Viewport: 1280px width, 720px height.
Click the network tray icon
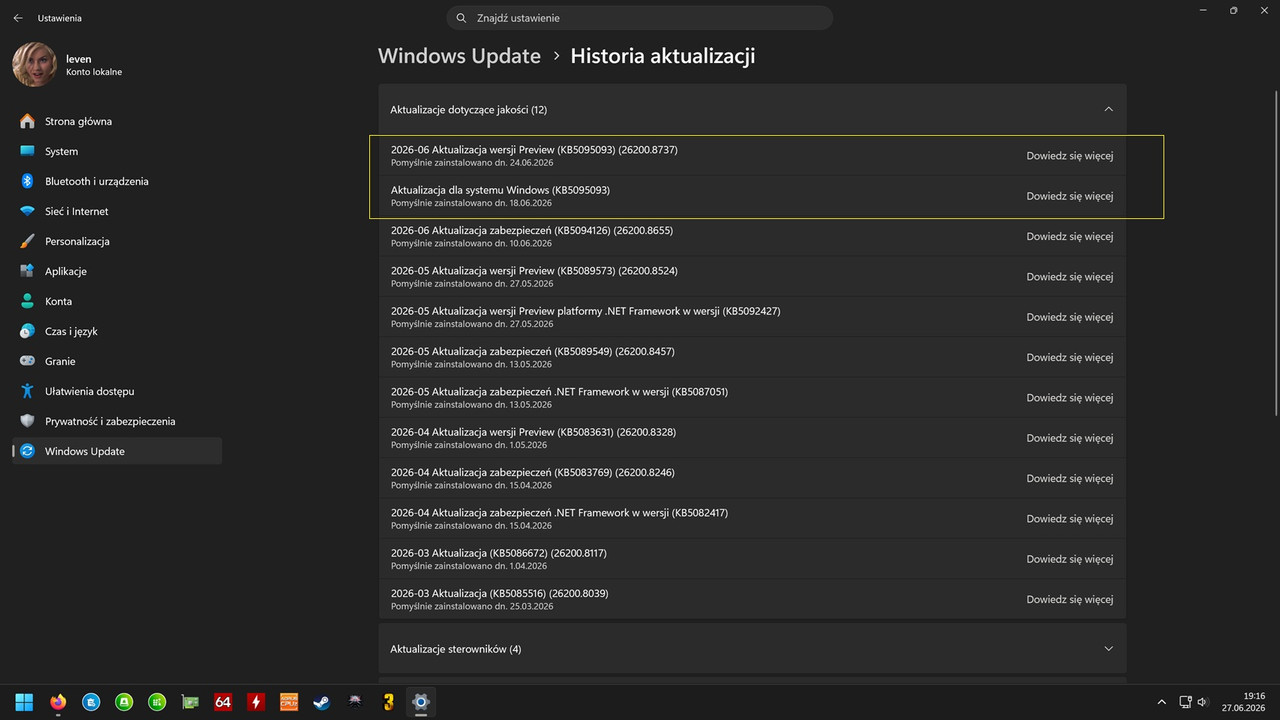(x=1185, y=702)
